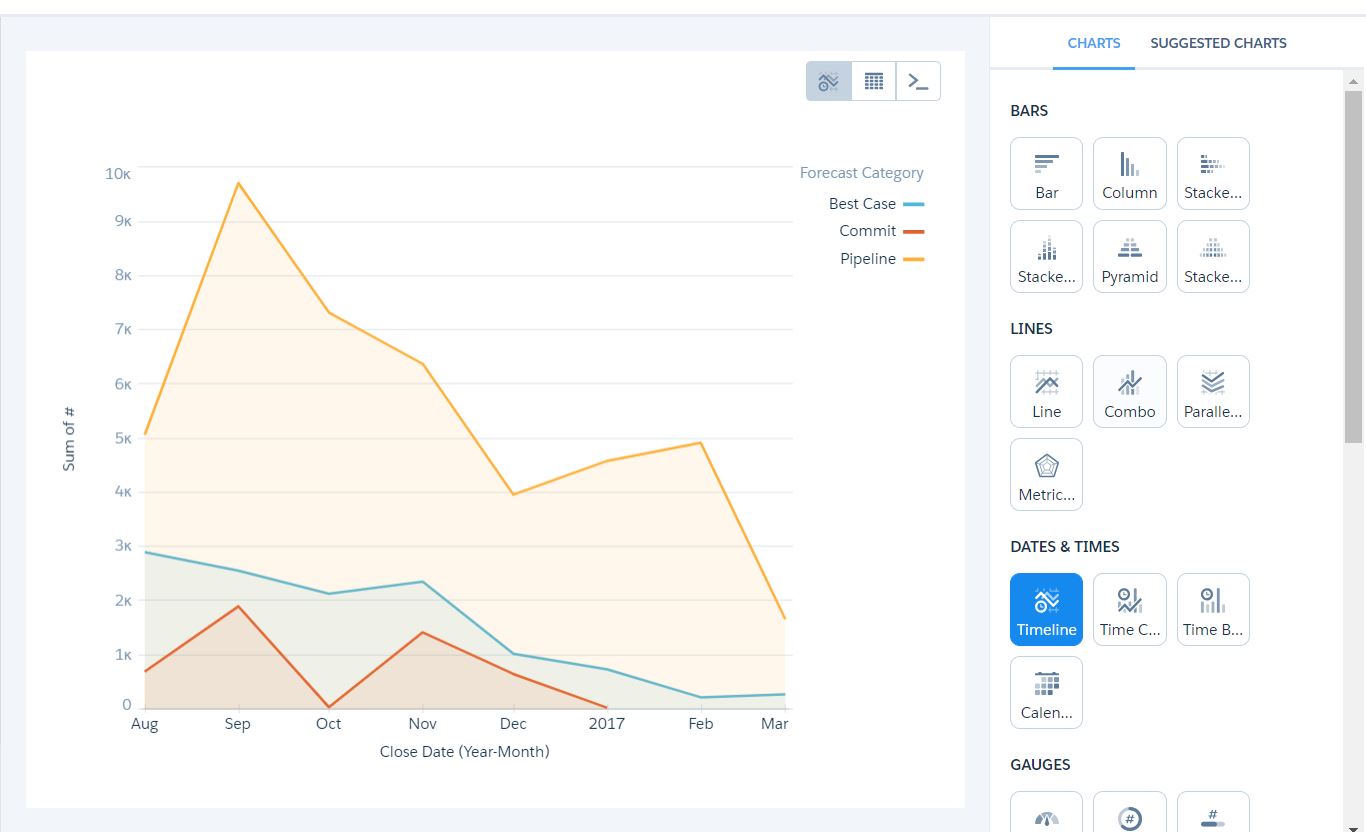Open the Suggested Charts tab
1366x832 pixels.
click(1218, 43)
